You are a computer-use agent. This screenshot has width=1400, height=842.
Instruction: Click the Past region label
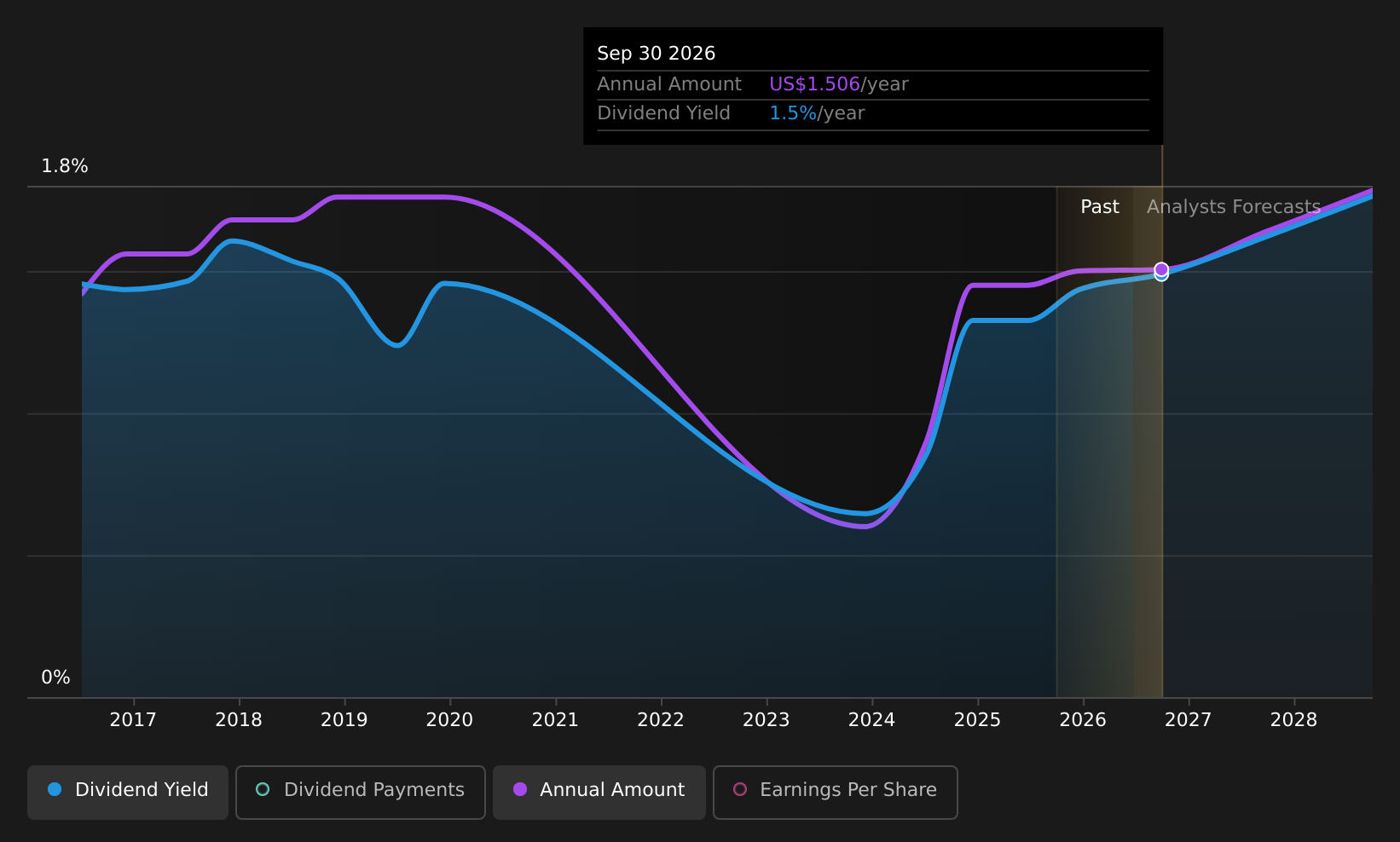1100,207
